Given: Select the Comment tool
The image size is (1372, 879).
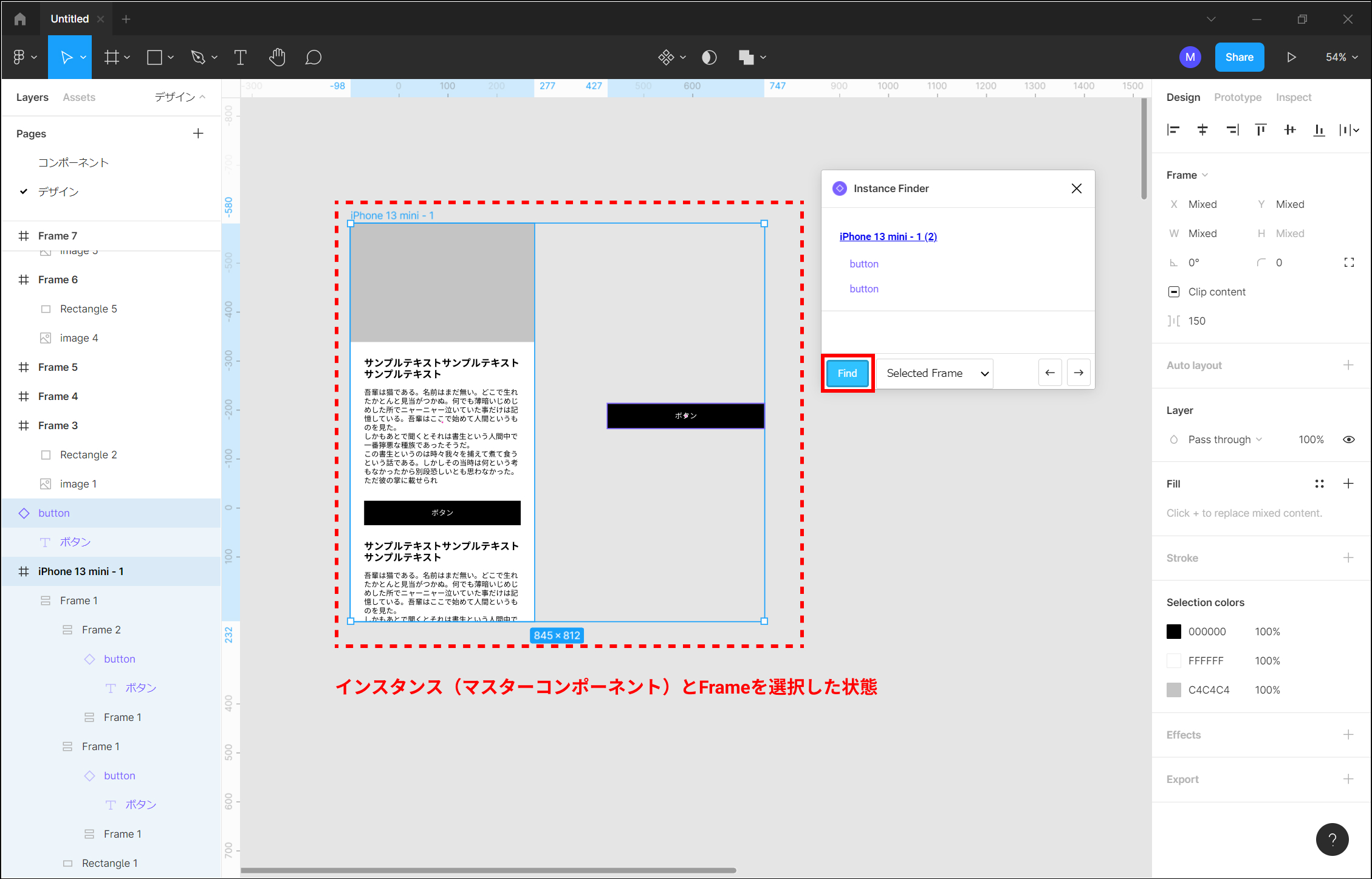Looking at the screenshot, I should click(313, 57).
